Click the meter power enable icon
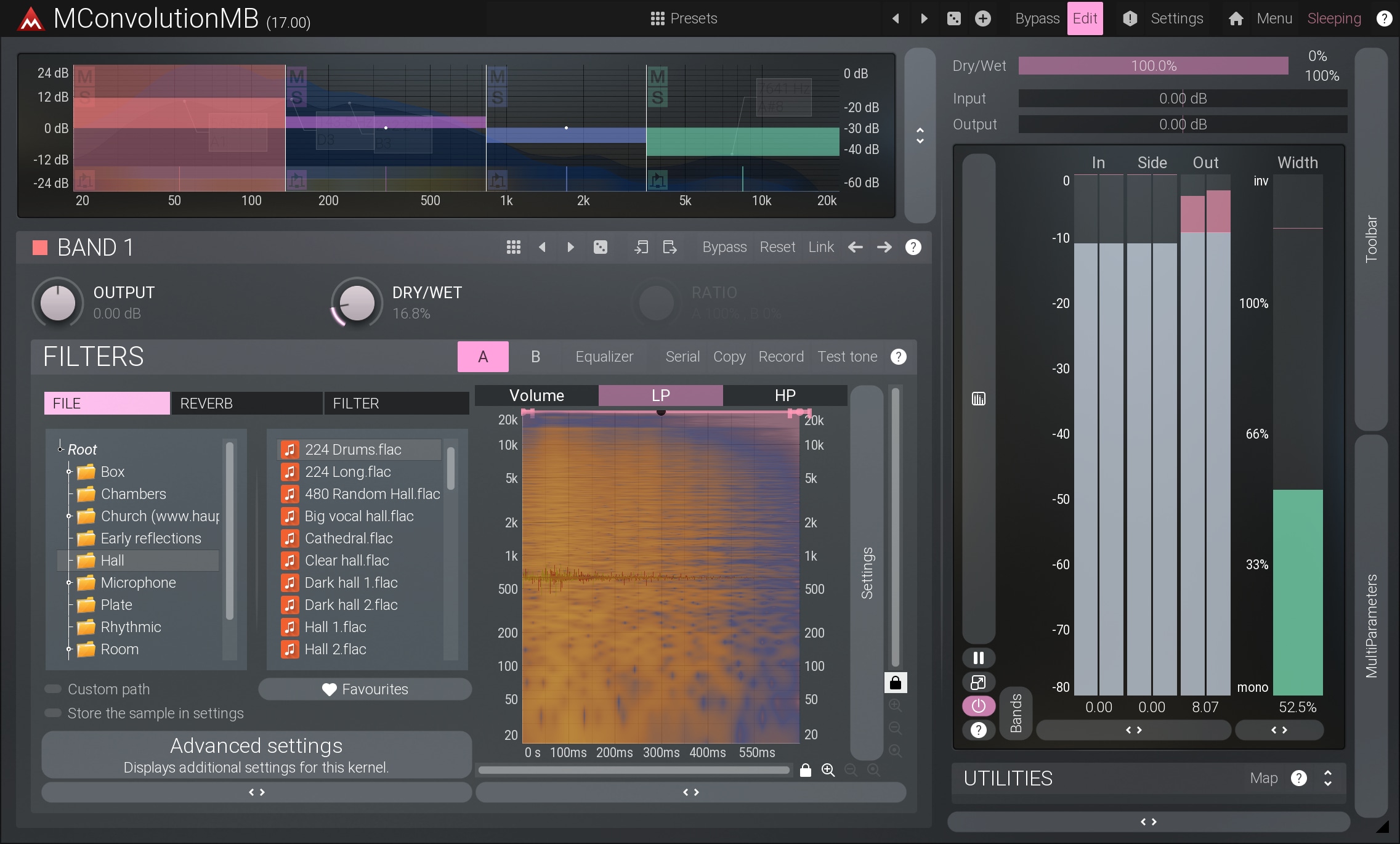This screenshot has width=1400, height=844. 978,706
